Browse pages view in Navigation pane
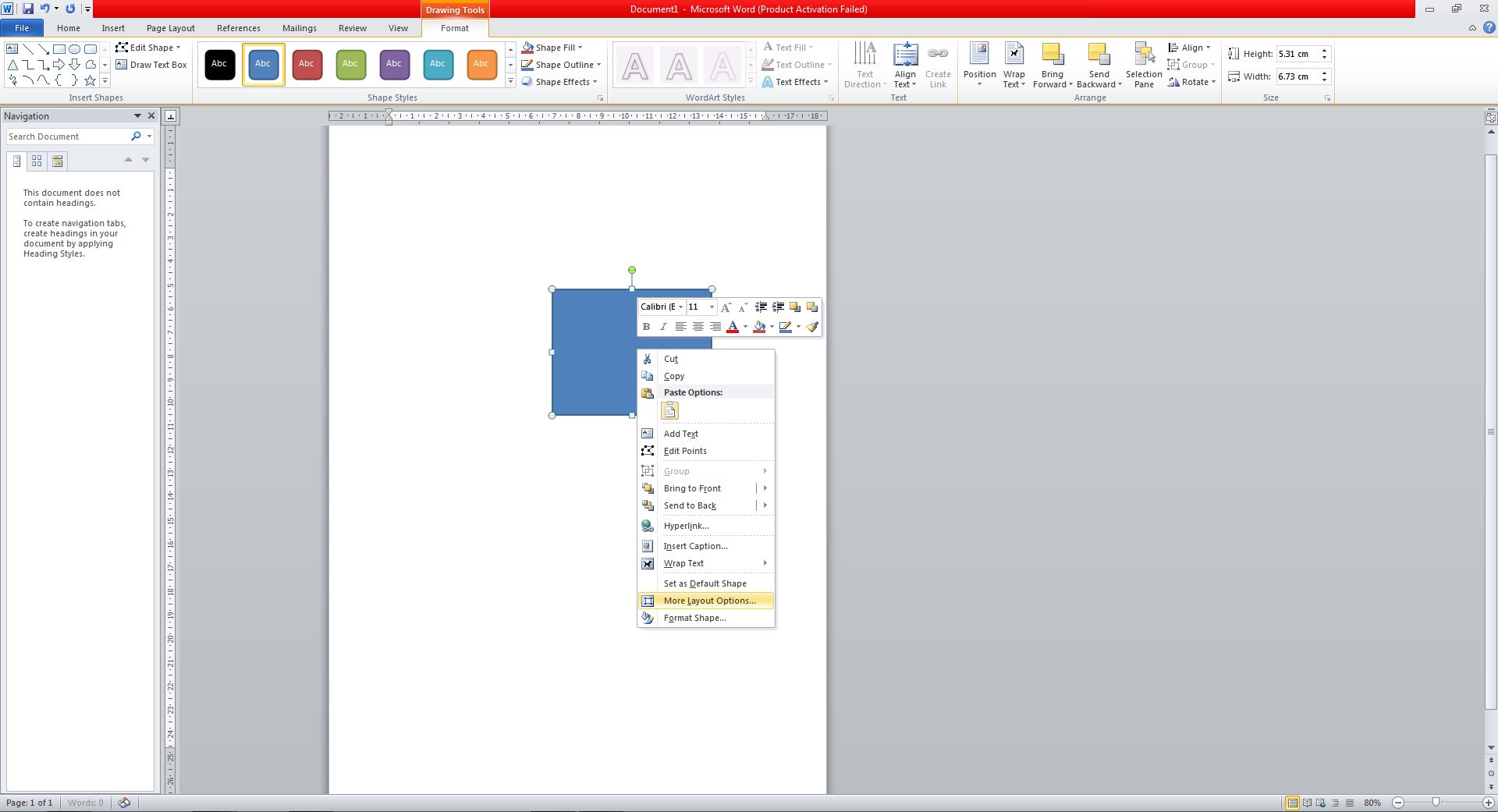The height and width of the screenshot is (812, 1498). click(x=37, y=161)
